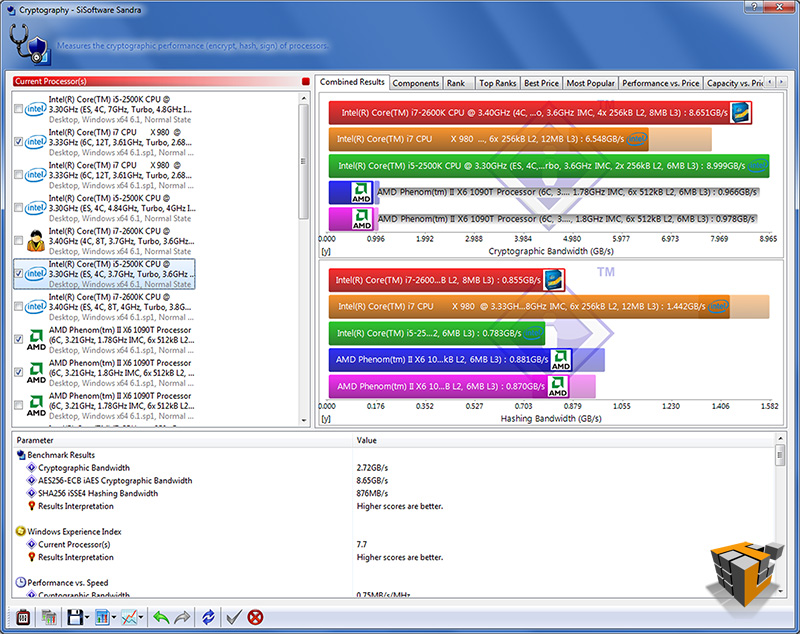Click the red stop square in Current Processor header
The width and height of the screenshot is (800, 634).
click(x=306, y=82)
